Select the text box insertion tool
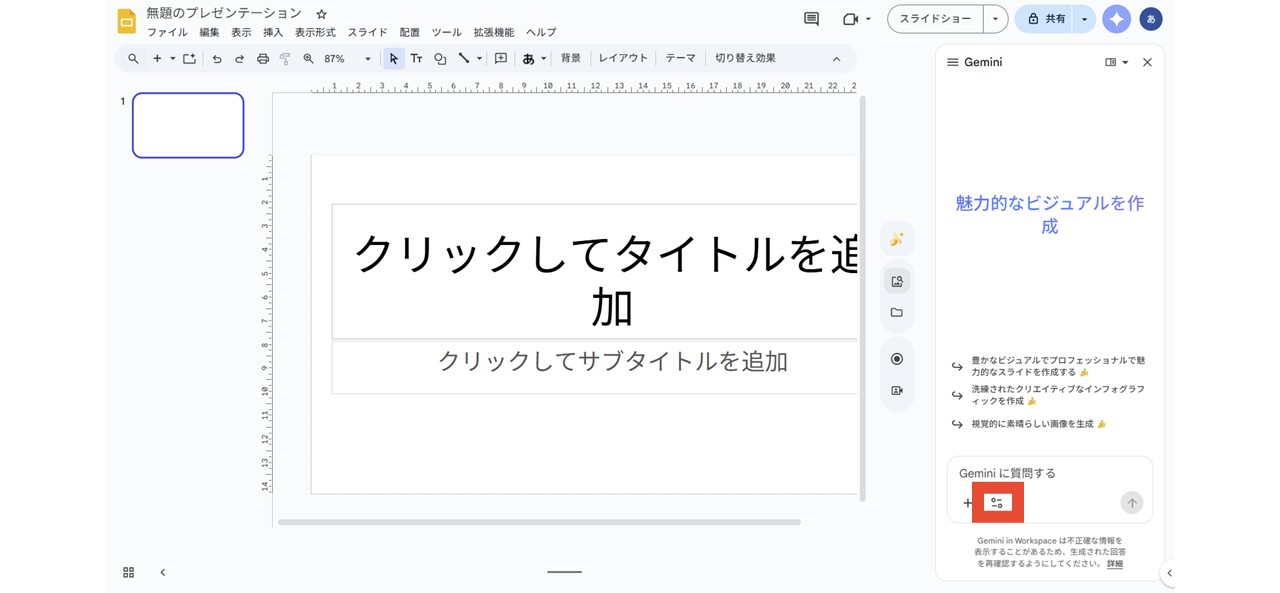The image size is (1280, 593). (417, 58)
